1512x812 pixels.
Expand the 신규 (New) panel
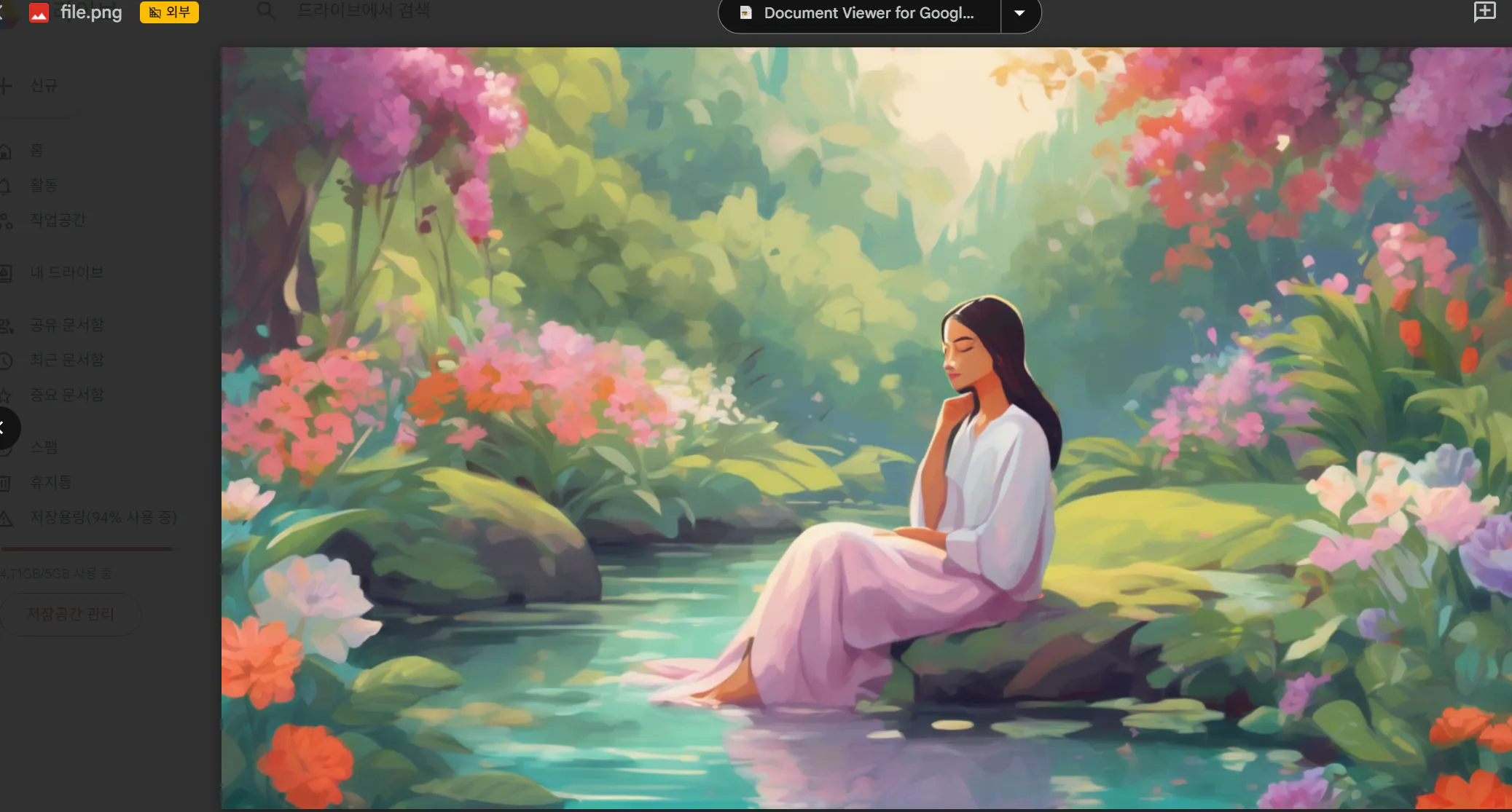pyautogui.click(x=36, y=85)
